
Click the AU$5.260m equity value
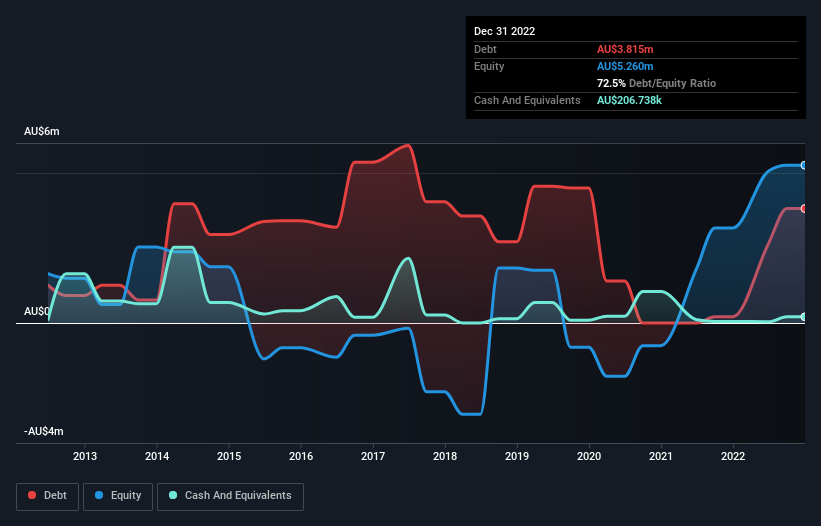[625, 66]
